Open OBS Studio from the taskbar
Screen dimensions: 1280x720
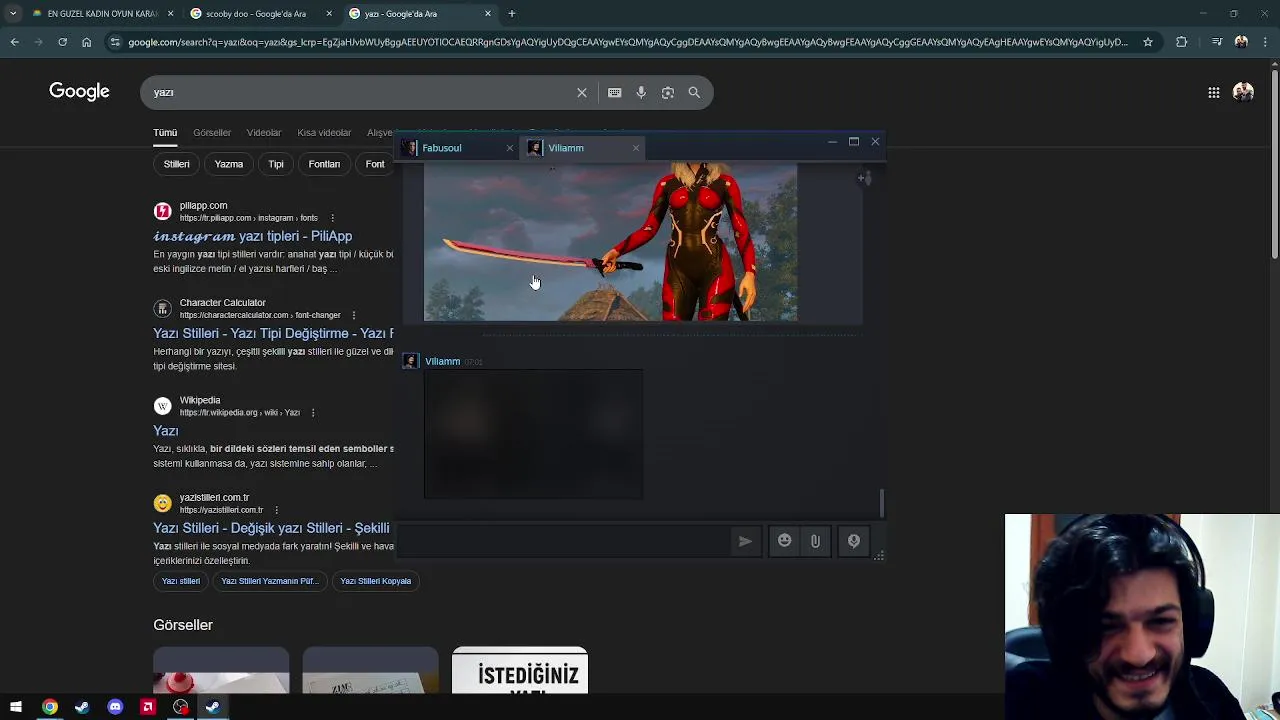pyautogui.click(x=180, y=707)
